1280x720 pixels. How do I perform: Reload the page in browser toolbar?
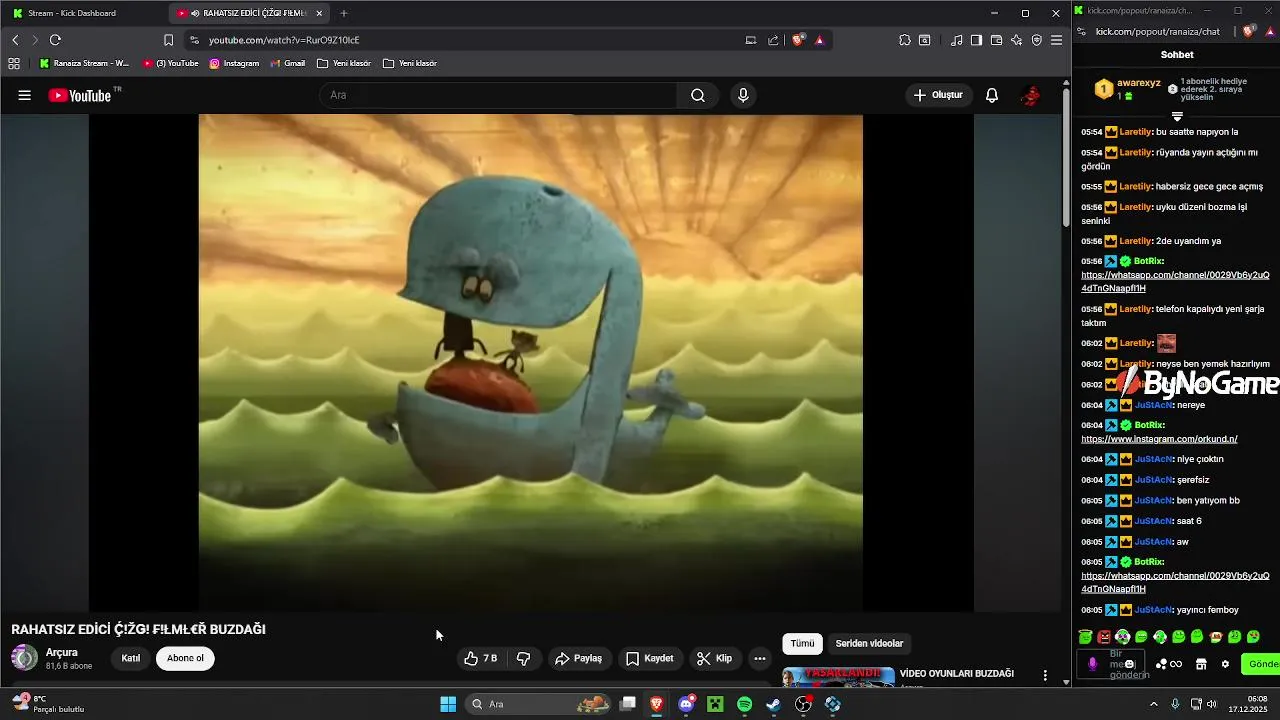[x=55, y=40]
